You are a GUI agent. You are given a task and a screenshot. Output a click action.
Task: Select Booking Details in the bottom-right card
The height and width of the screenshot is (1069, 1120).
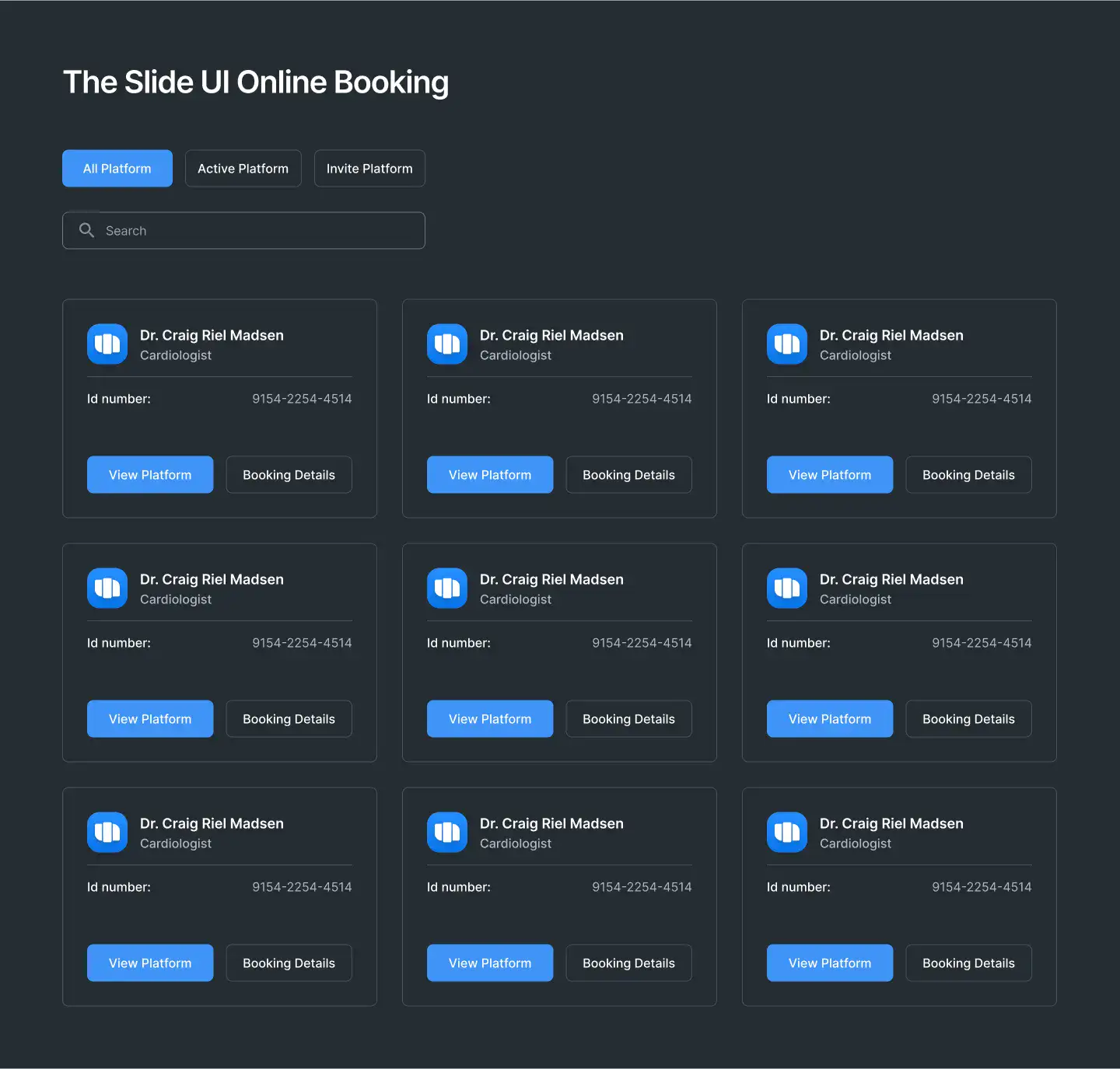tap(969, 962)
